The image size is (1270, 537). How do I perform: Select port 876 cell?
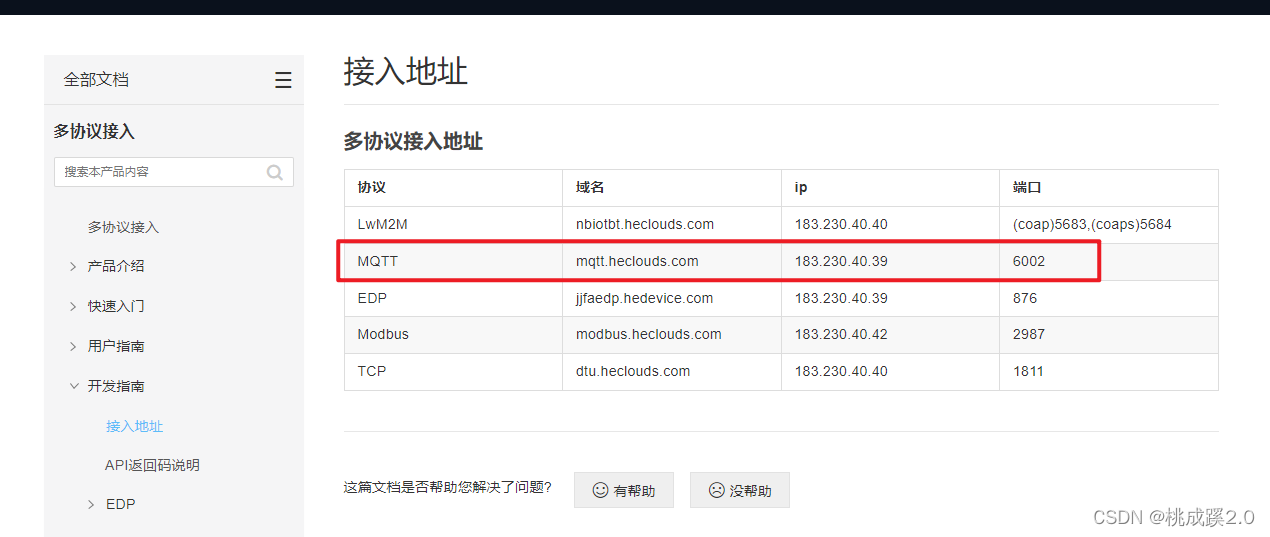coord(1109,298)
